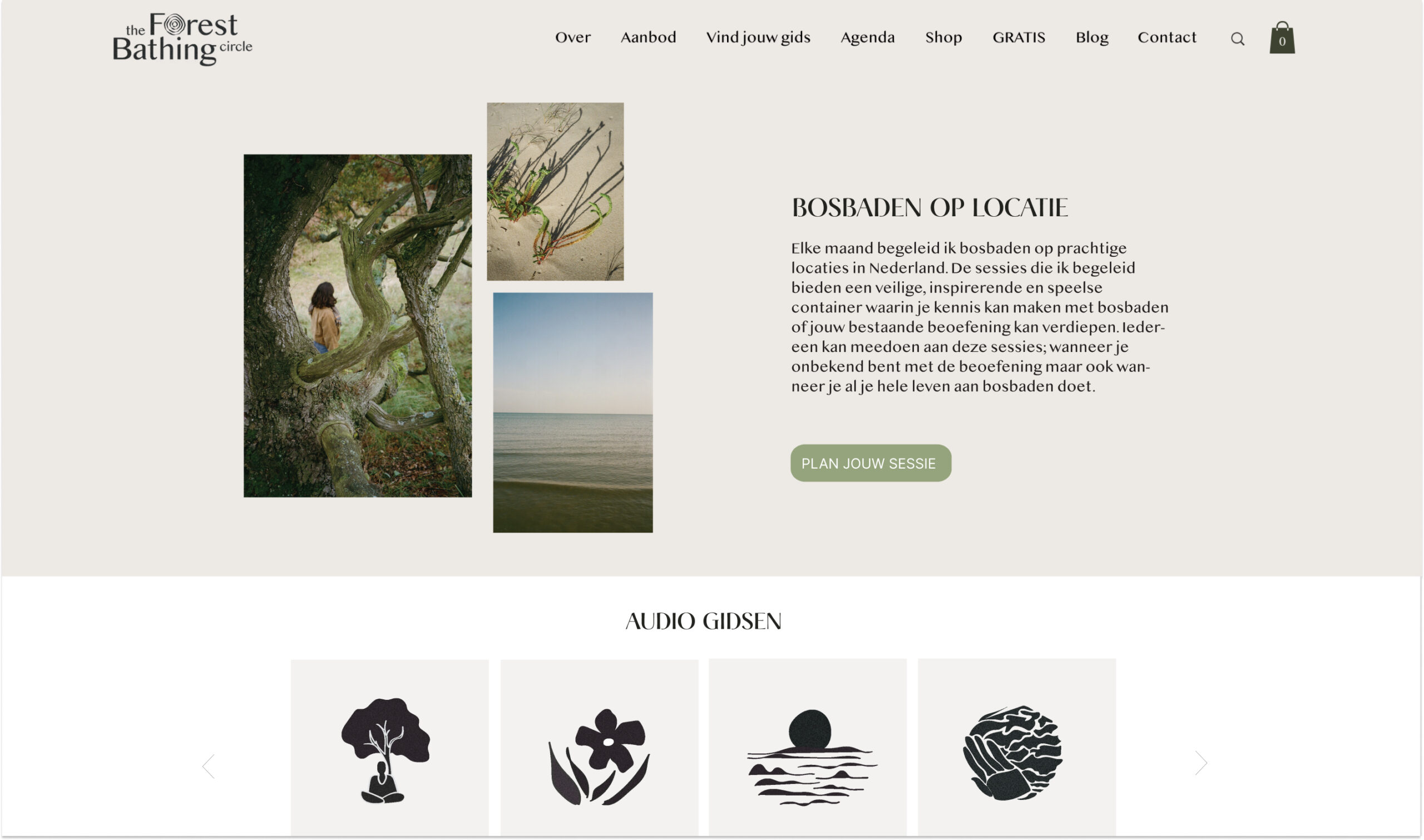
Task: Open the GRATIS menu link
Action: pos(1018,37)
